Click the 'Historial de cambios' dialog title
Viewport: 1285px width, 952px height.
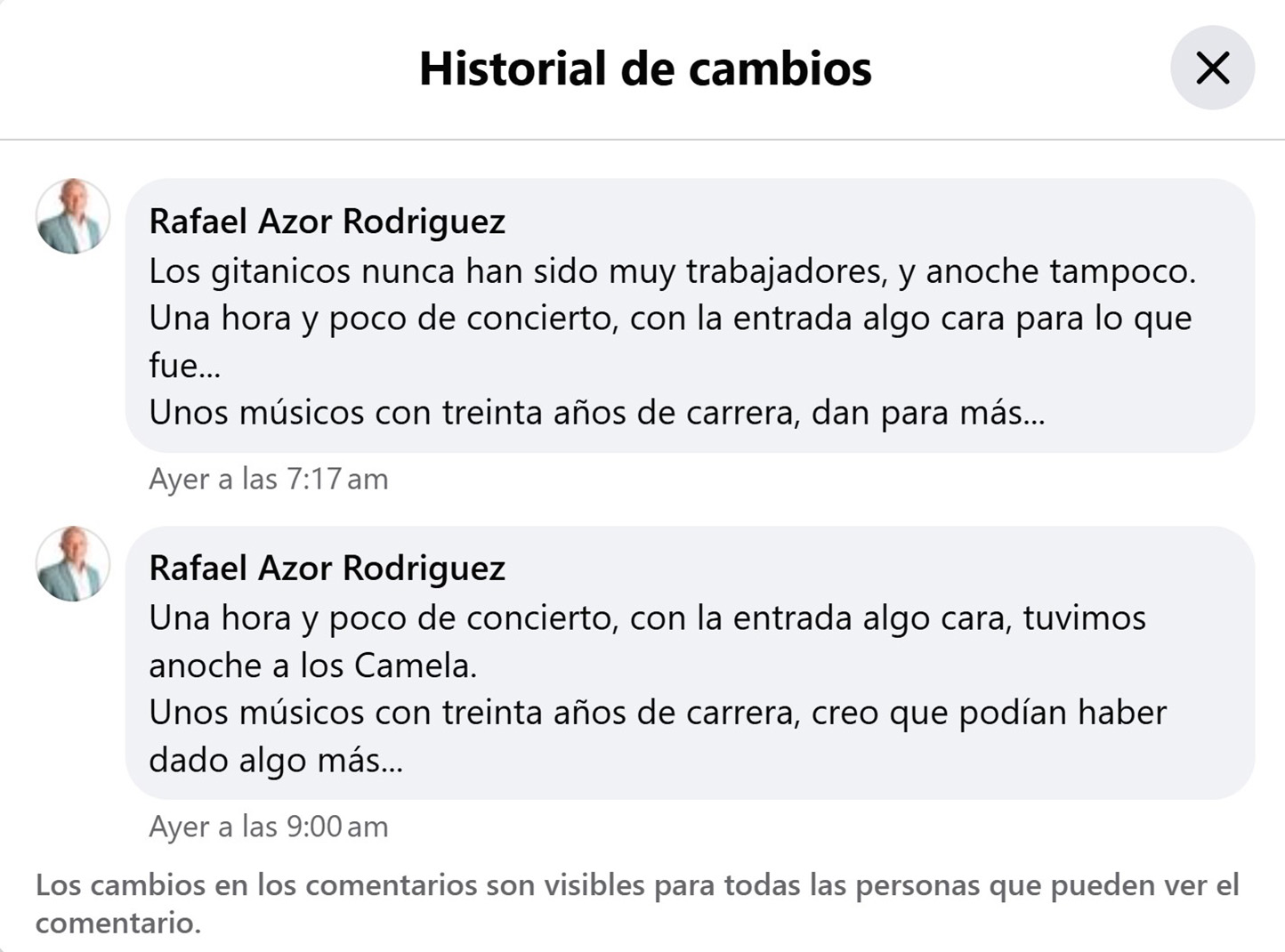pos(645,69)
